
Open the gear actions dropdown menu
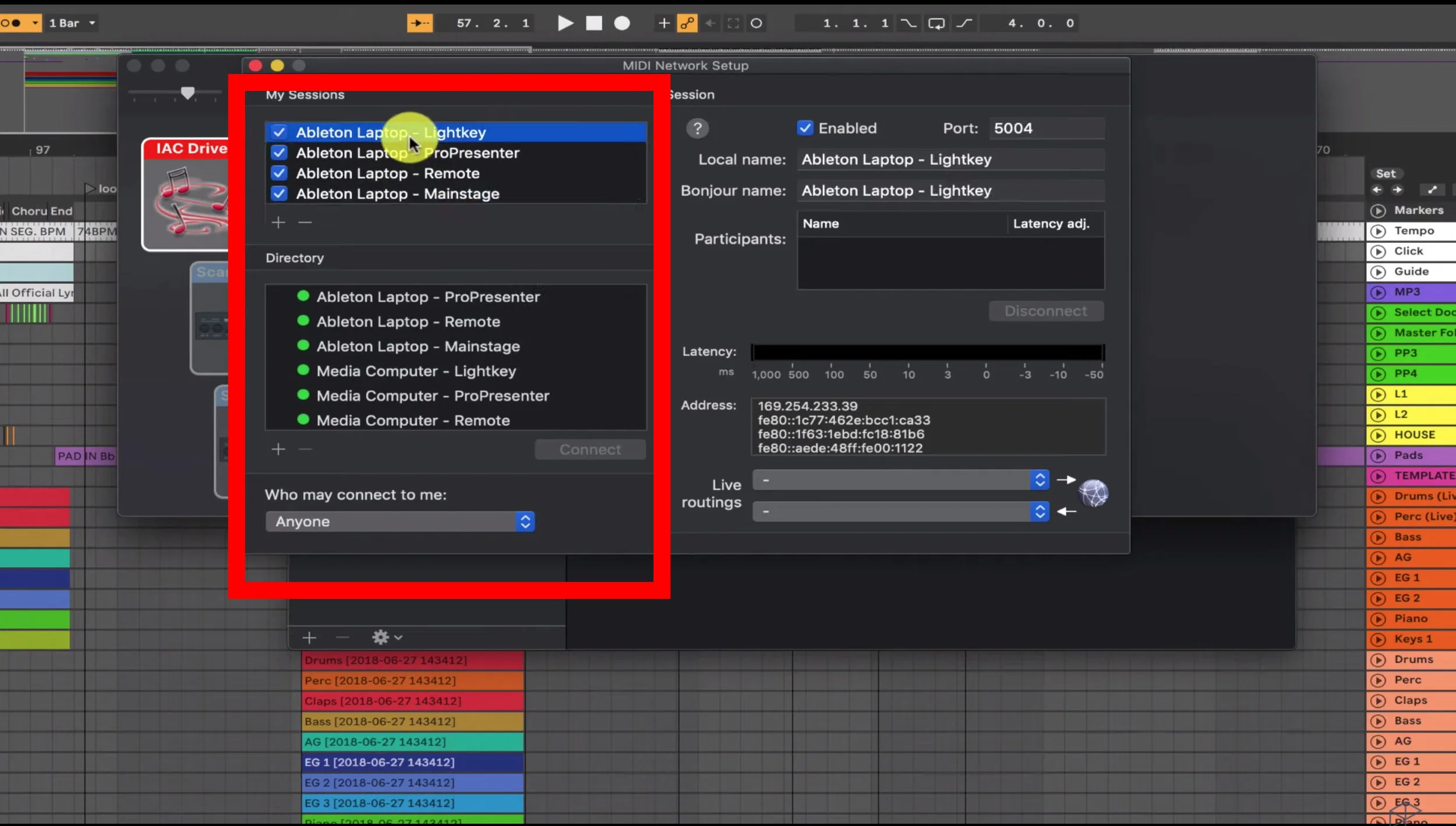387,637
